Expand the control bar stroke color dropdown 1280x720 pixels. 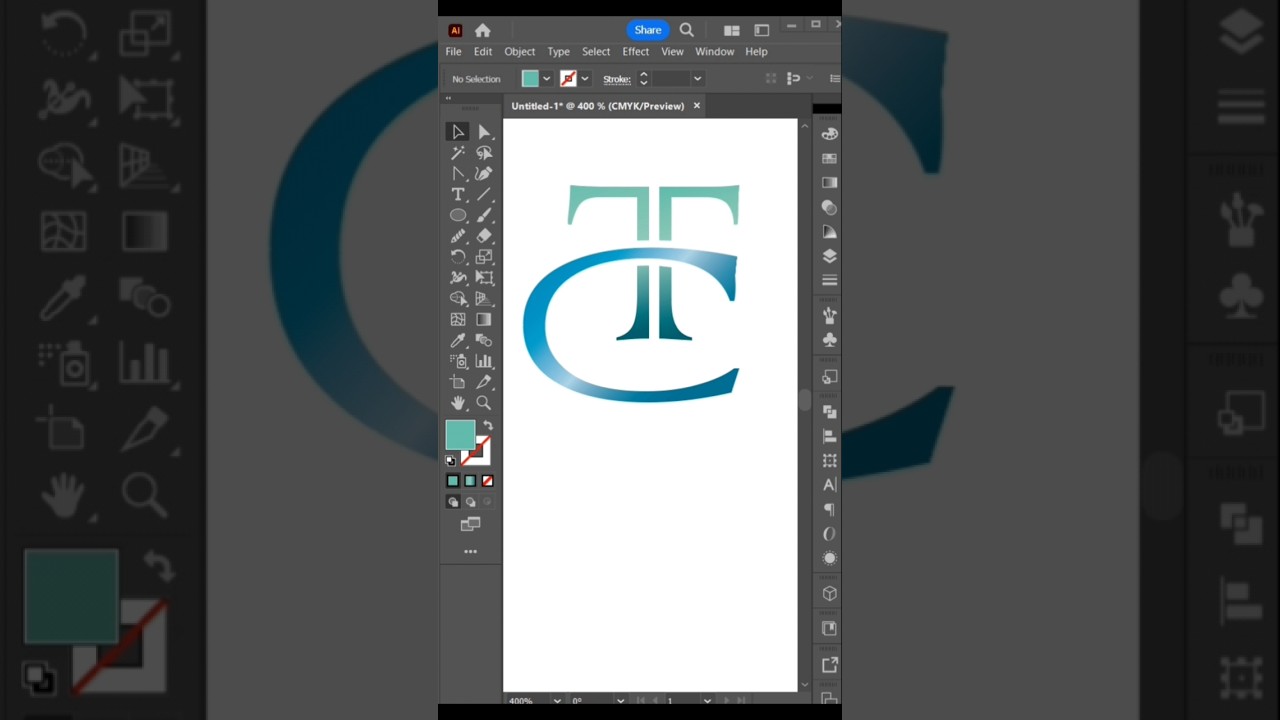coord(584,79)
